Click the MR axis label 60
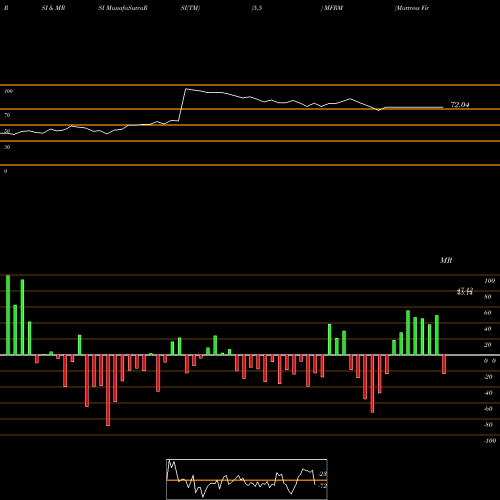500x500 pixels. pos(487,313)
